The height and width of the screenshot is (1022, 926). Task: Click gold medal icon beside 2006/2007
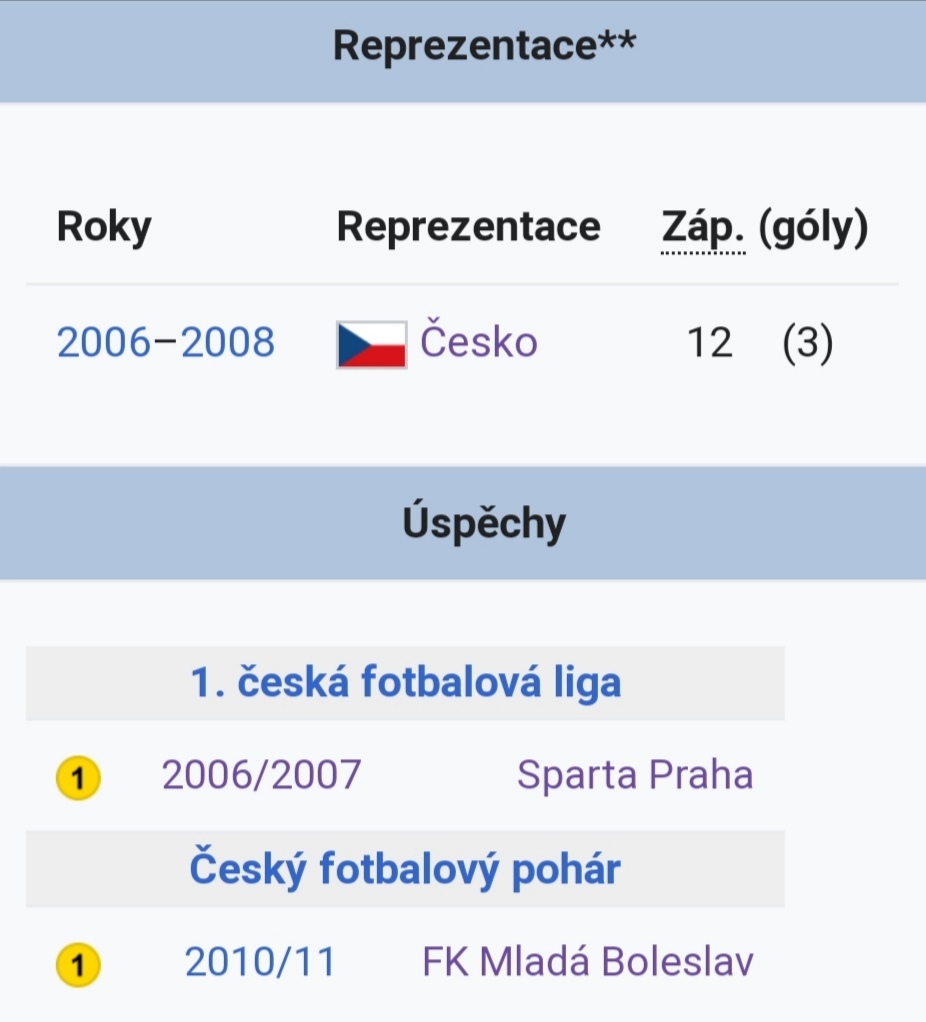(78, 778)
